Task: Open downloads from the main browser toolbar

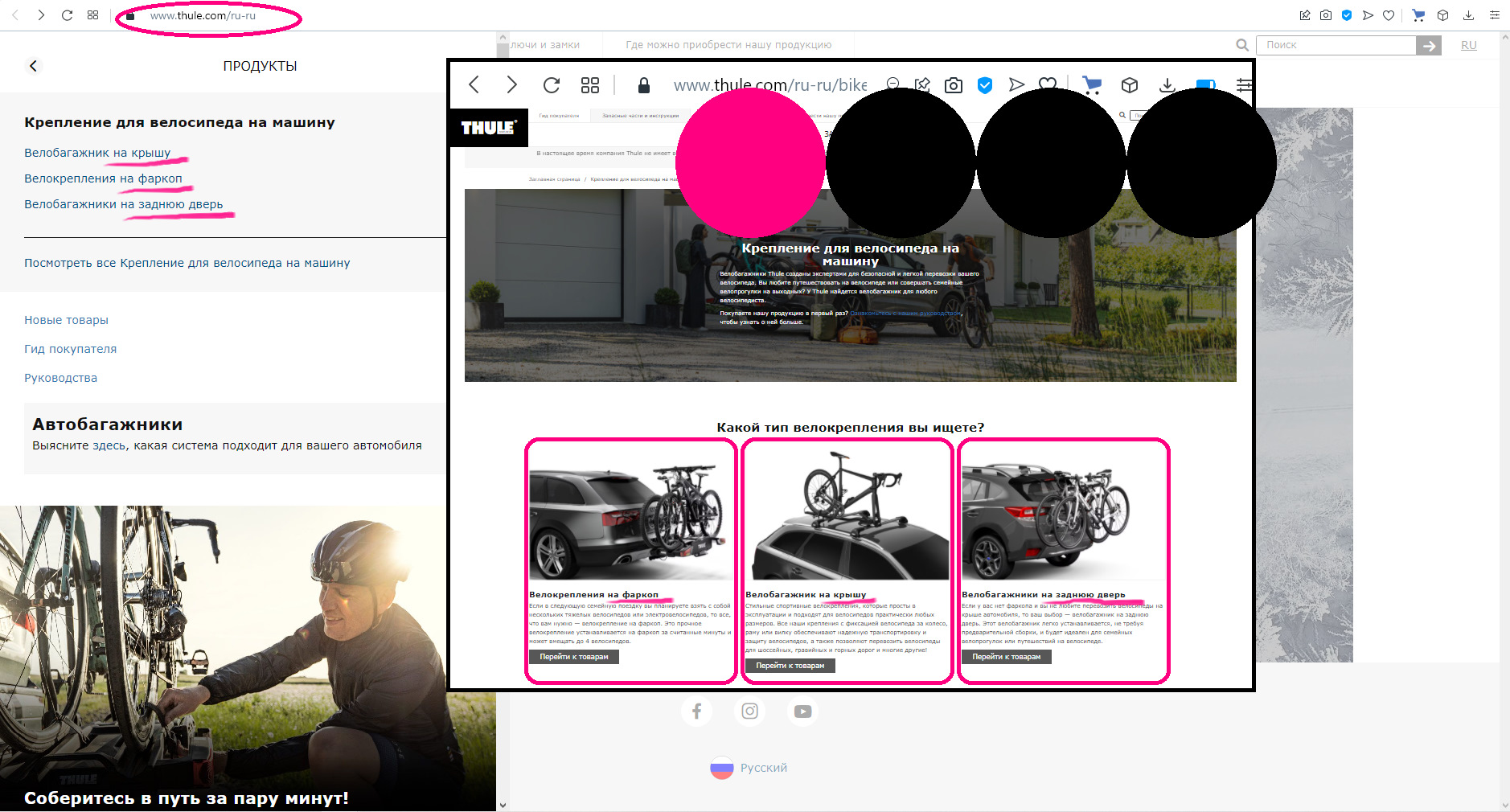Action: coord(1468,15)
